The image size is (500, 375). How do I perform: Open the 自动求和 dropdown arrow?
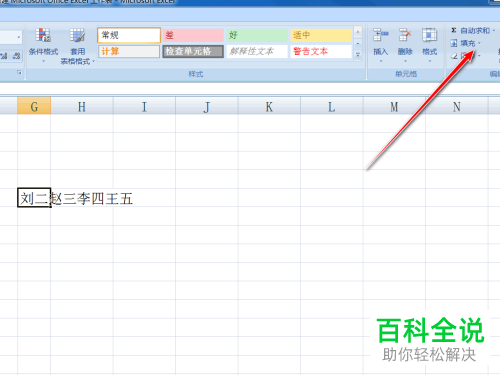pos(494,31)
